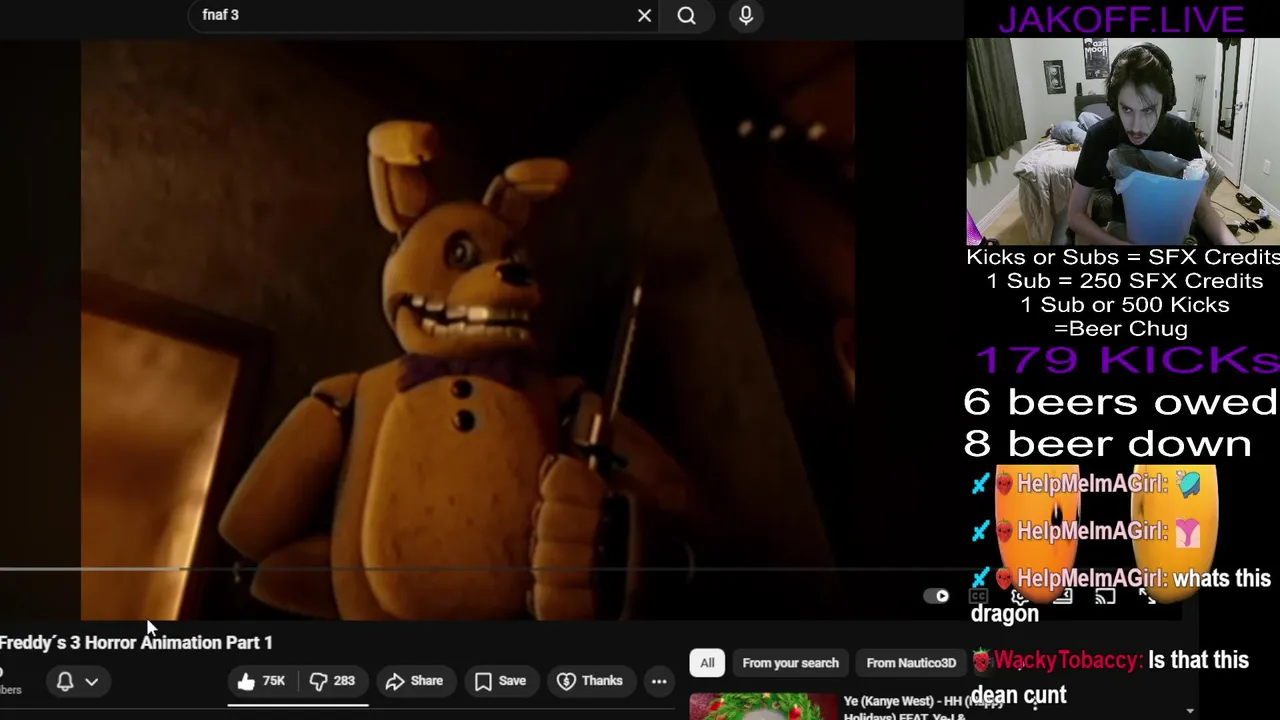
Task: Expand the notification options chevron
Action: [x=91, y=681]
